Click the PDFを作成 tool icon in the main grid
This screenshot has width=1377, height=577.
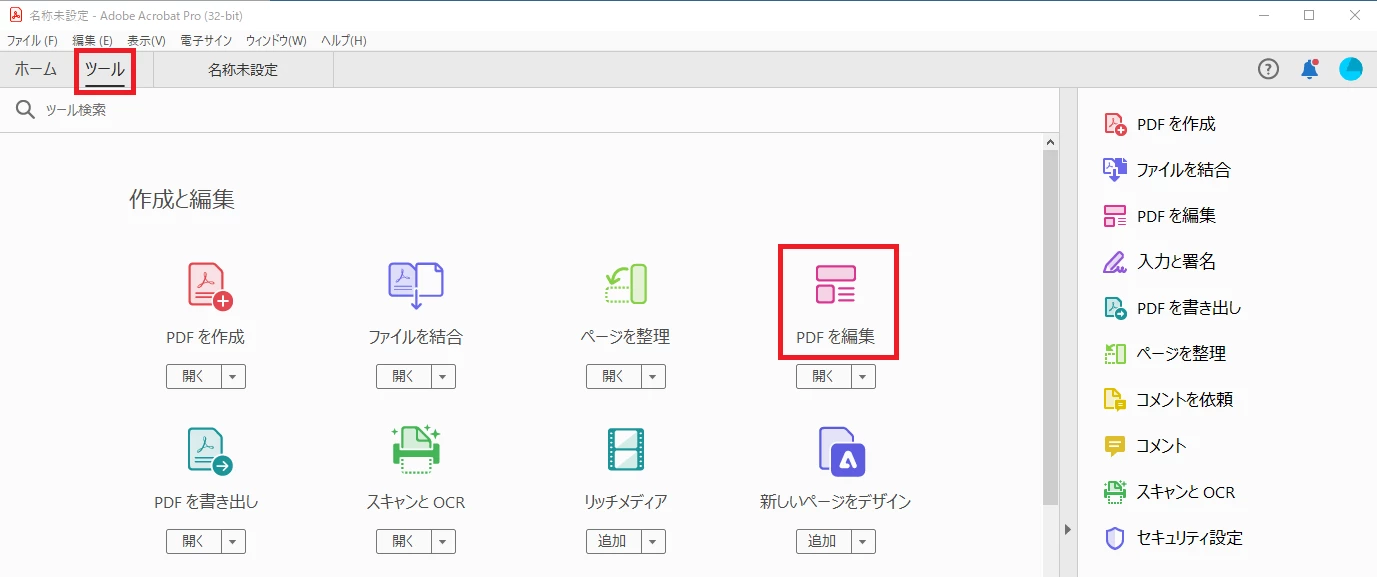(x=210, y=285)
